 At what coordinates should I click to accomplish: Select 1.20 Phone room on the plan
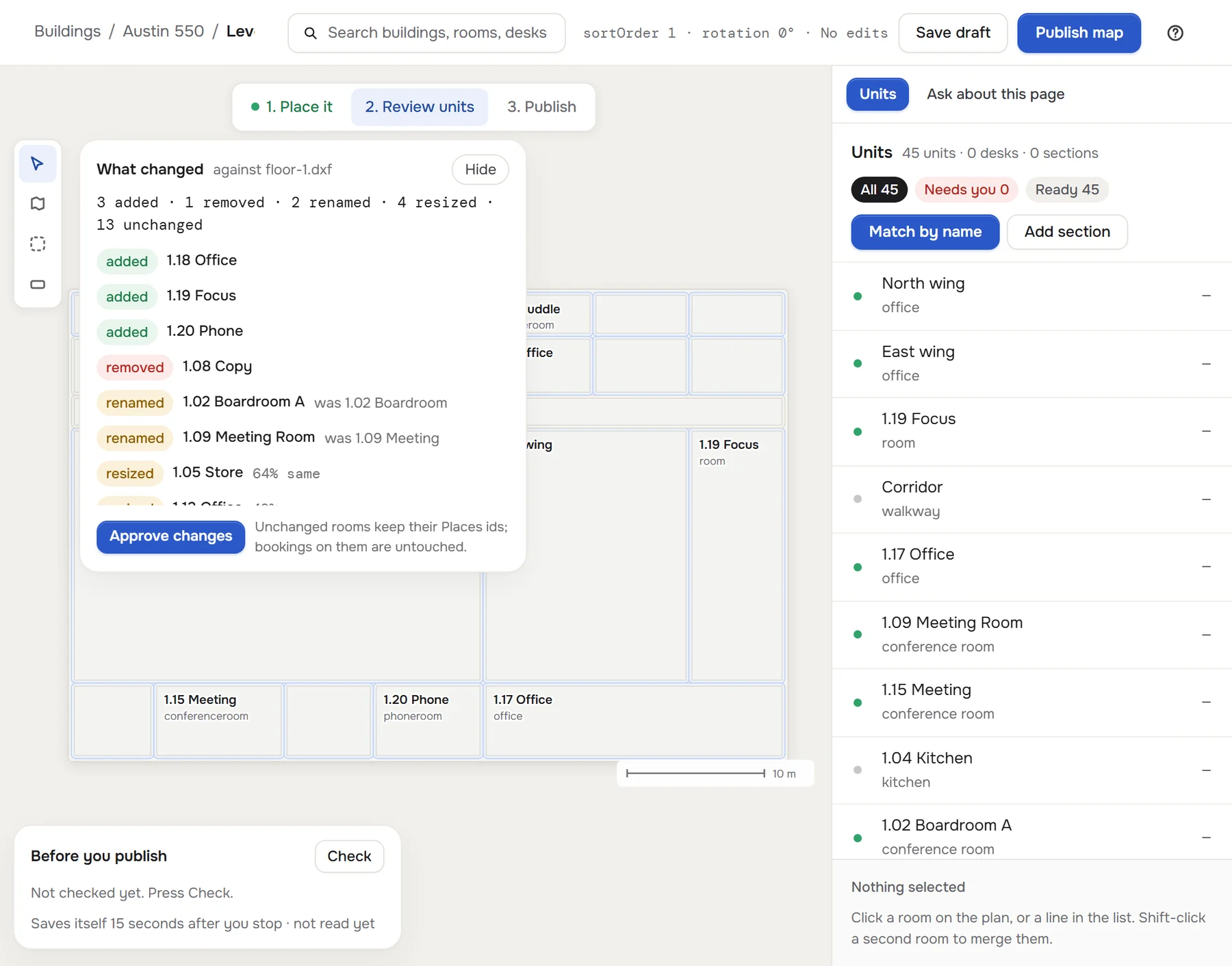point(428,721)
